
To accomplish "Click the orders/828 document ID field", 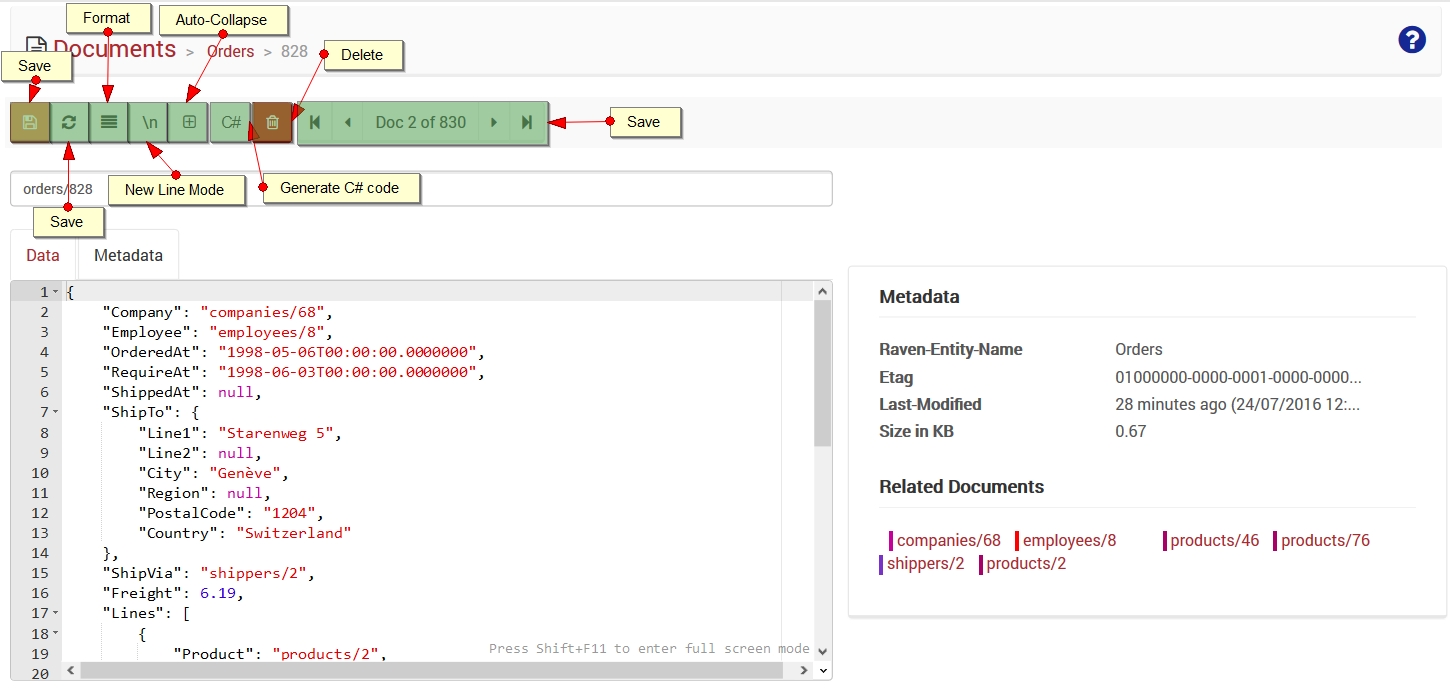I will point(421,188).
